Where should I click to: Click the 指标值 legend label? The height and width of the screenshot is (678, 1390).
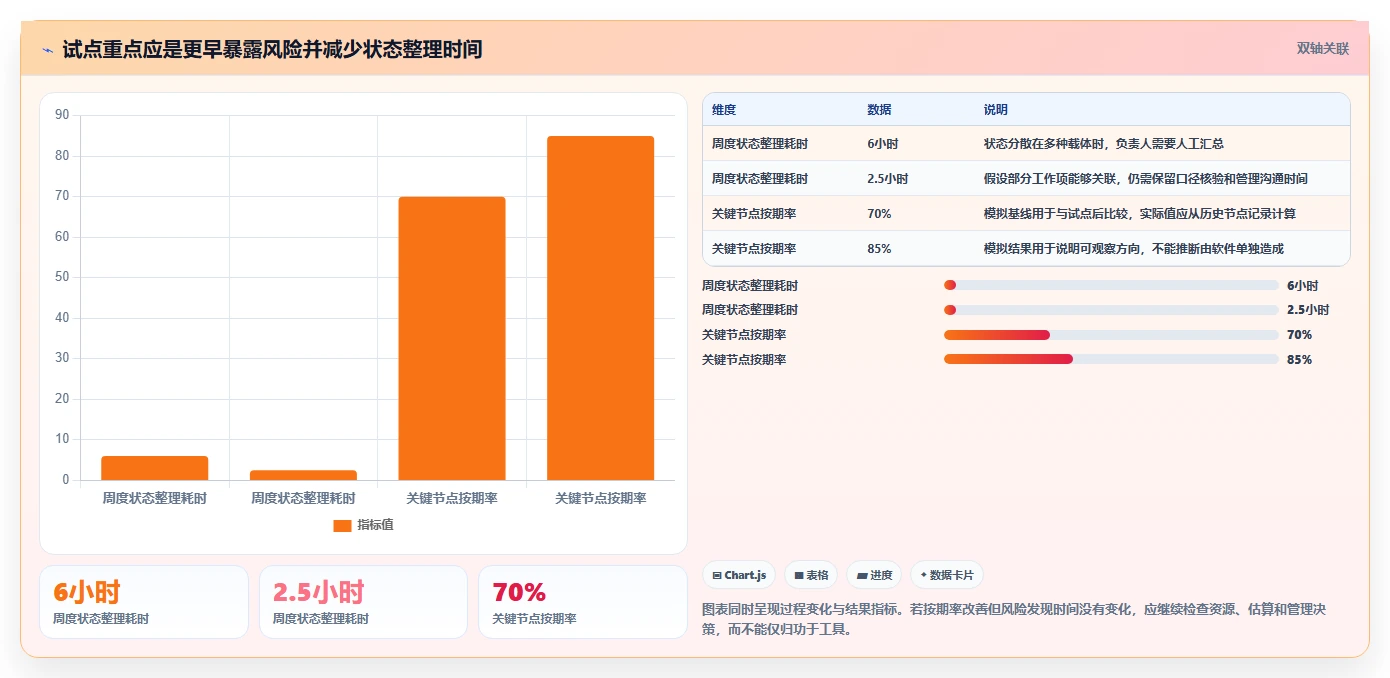pos(375,525)
